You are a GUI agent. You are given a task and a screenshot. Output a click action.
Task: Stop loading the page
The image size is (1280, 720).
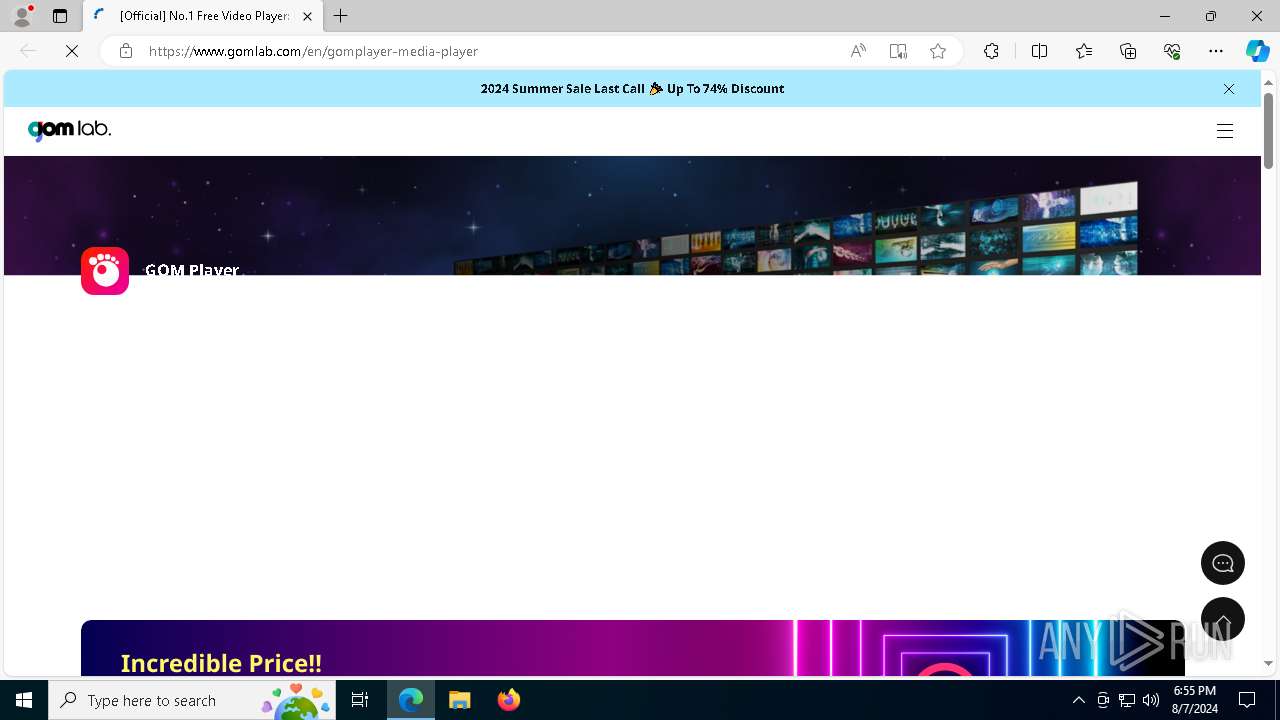coord(72,51)
